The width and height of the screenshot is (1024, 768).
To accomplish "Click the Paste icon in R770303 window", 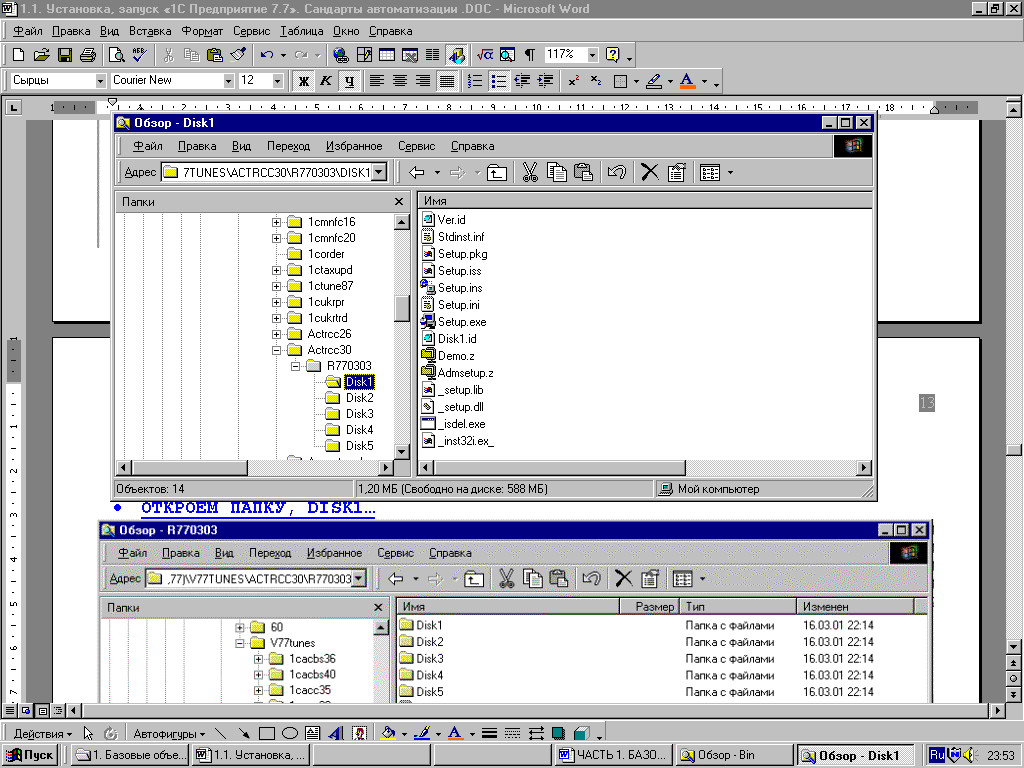I will (x=558, y=579).
